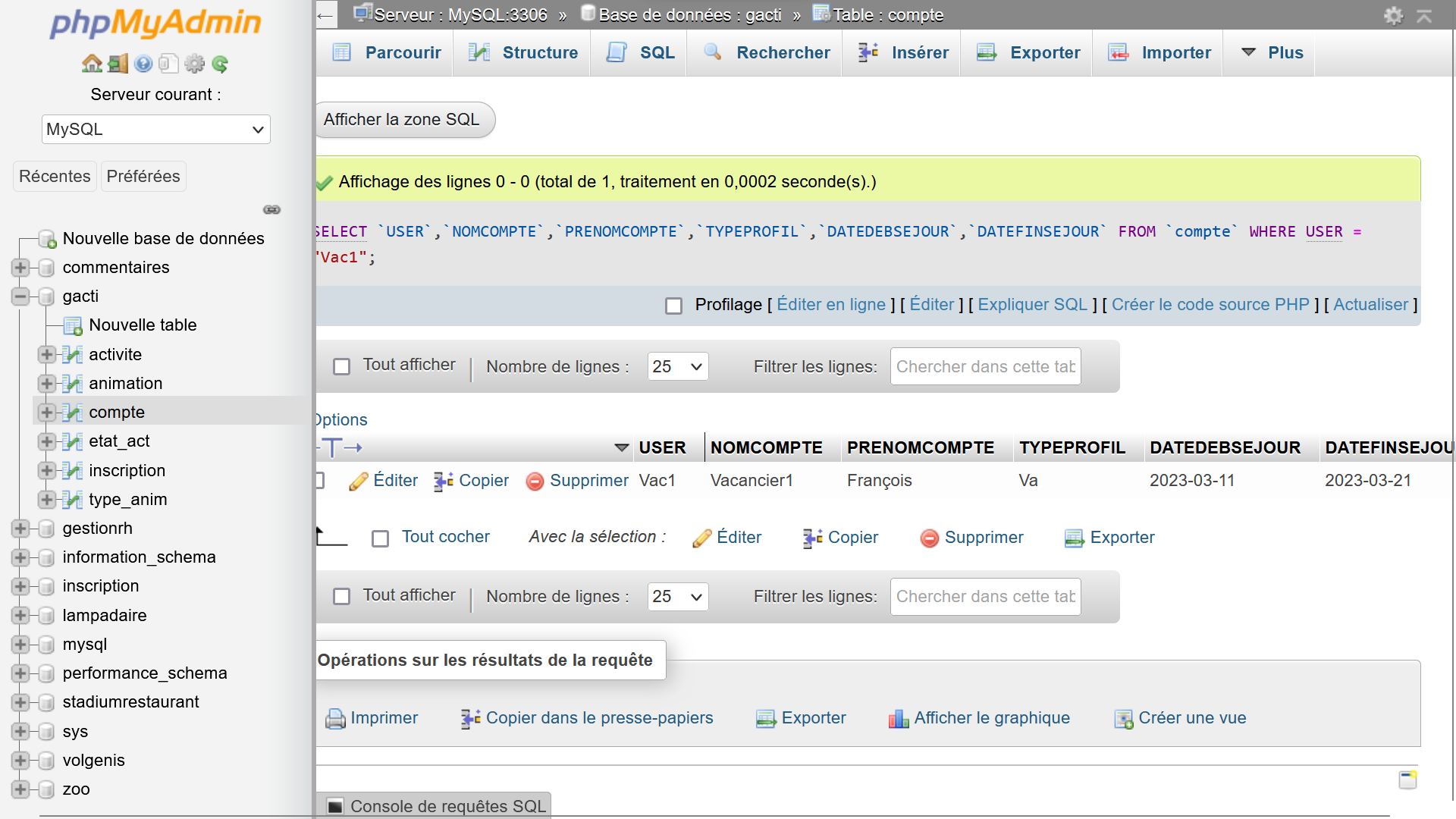Collapse the gacti database tree node

[x=20, y=297]
